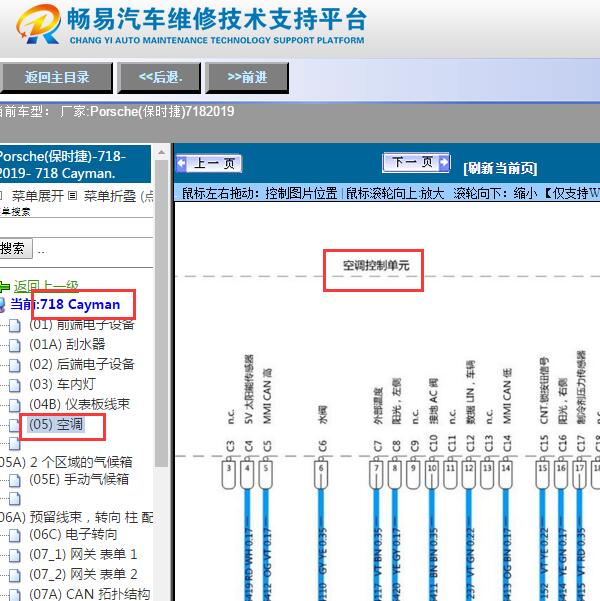Click document icon beside (07_2) 网关 表单 2

[15, 575]
